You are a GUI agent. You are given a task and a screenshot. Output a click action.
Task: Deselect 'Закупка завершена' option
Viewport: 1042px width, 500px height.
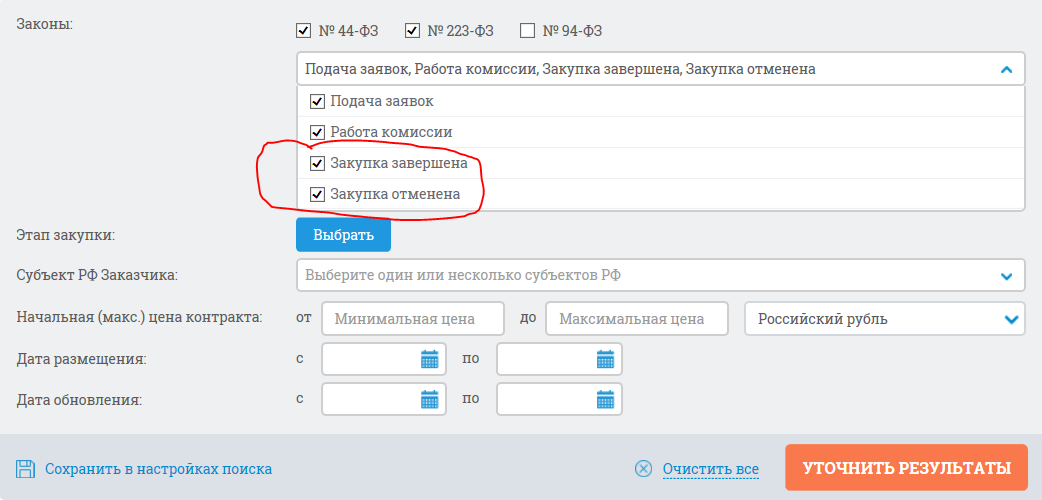pos(318,164)
